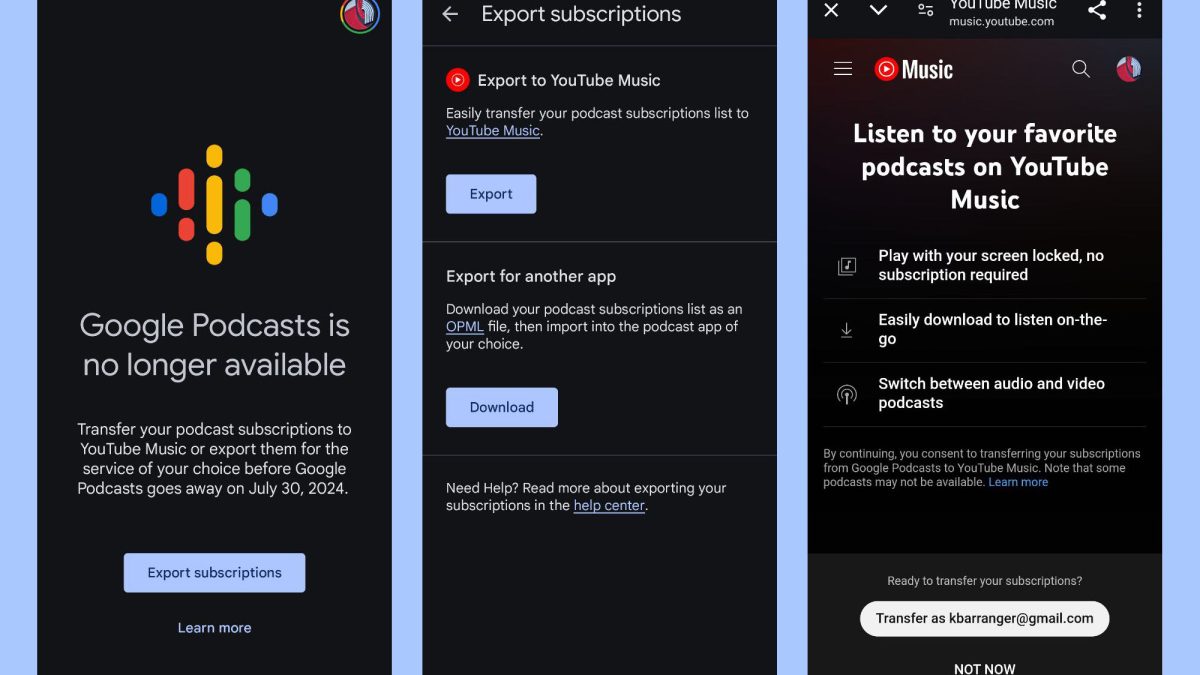This screenshot has height=675, width=1200.
Task: Open the site settings tune icon
Action: tap(926, 10)
